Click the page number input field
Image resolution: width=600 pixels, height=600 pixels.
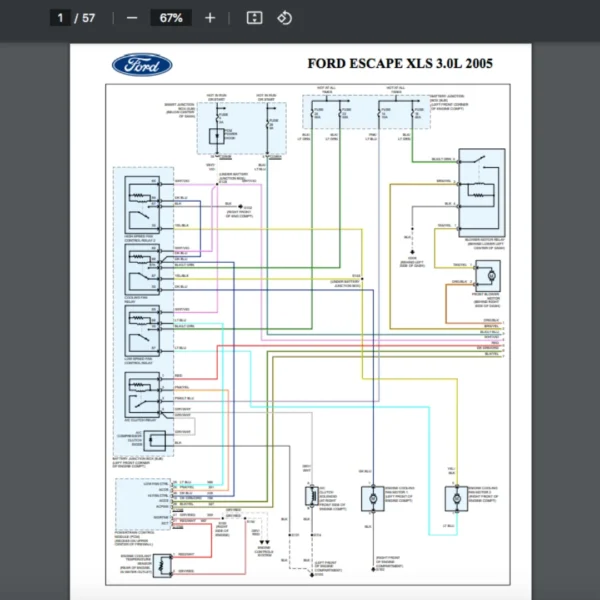coord(61,18)
